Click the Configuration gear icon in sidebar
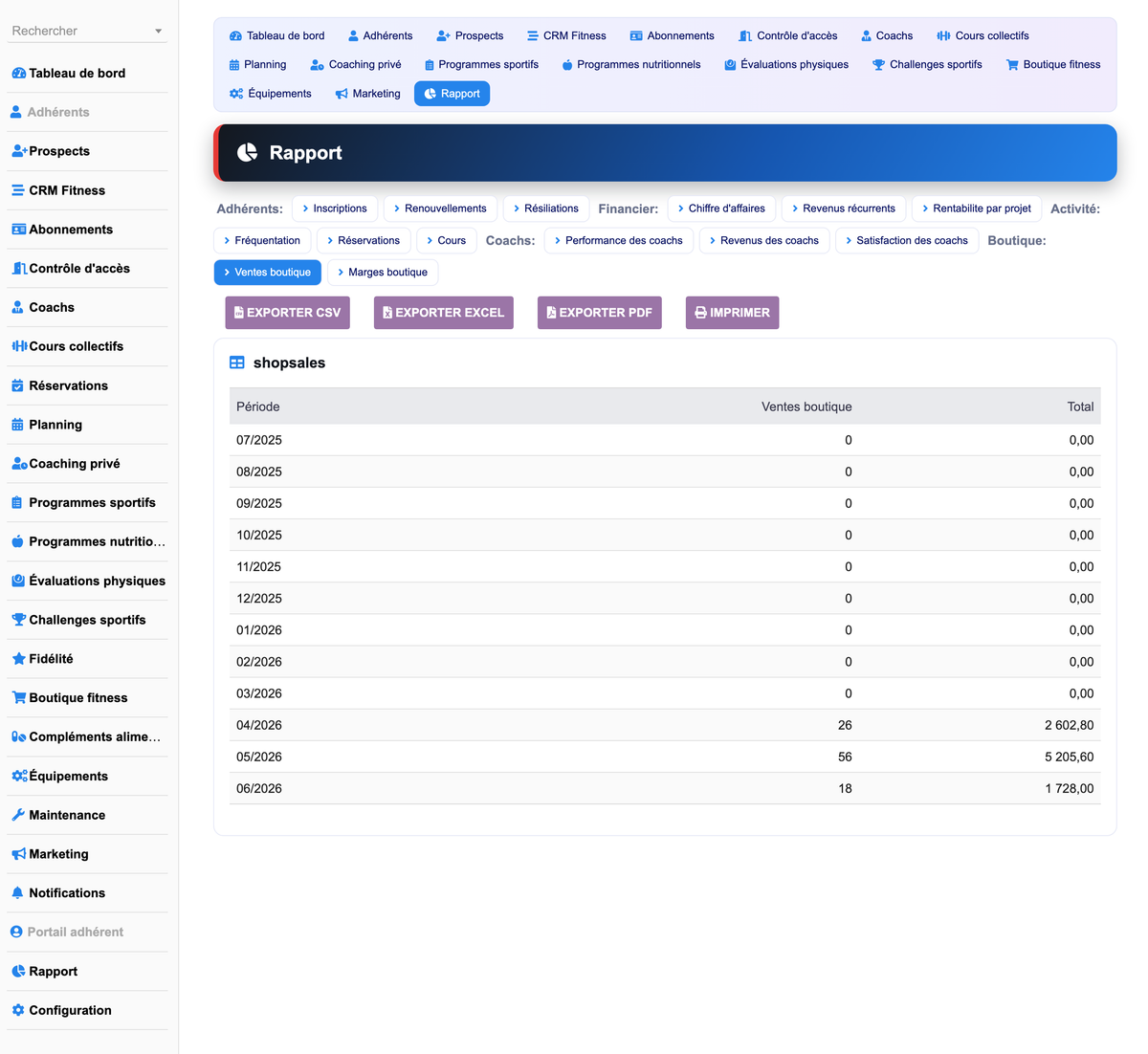The width and height of the screenshot is (1148, 1054). (x=18, y=1010)
